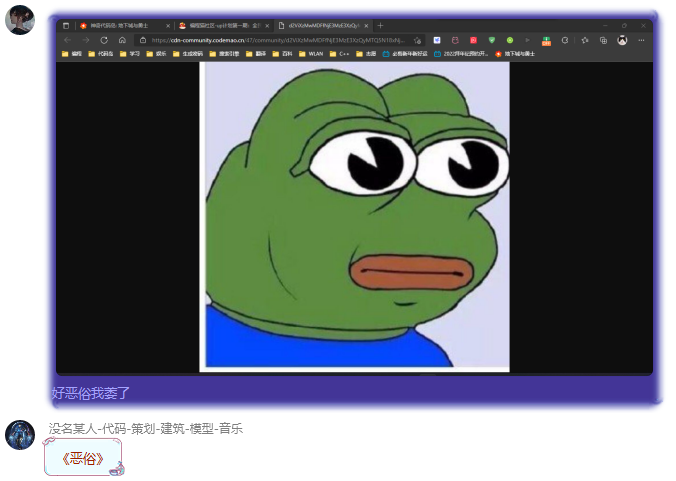
Task: Open the 学习 bookmarks folder
Action: click(130, 54)
